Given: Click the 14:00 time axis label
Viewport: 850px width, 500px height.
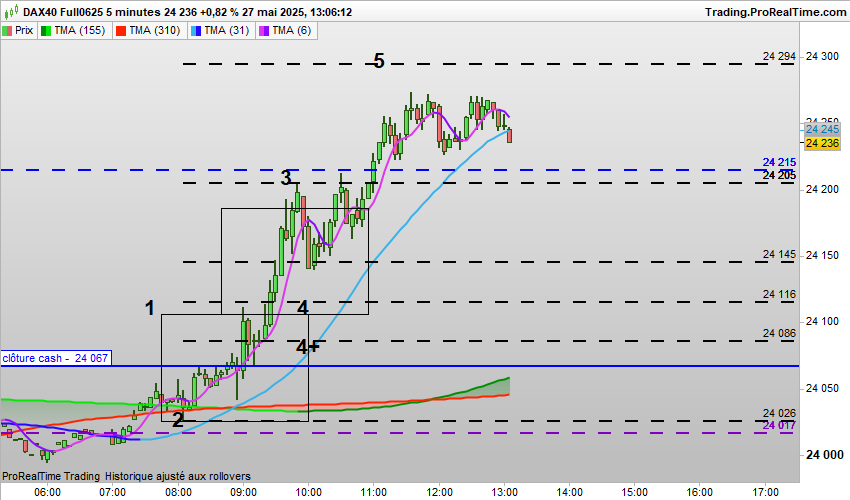Looking at the screenshot, I should point(569,492).
